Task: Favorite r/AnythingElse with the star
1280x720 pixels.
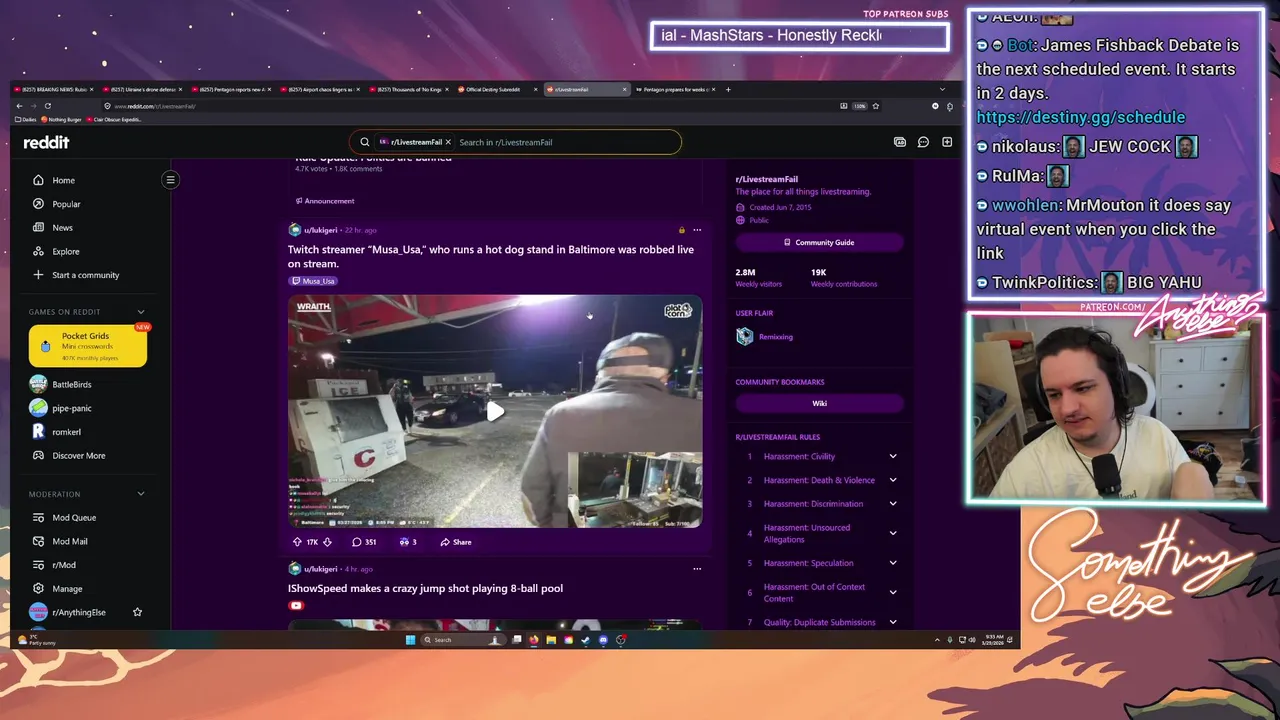Action: pyautogui.click(x=137, y=612)
